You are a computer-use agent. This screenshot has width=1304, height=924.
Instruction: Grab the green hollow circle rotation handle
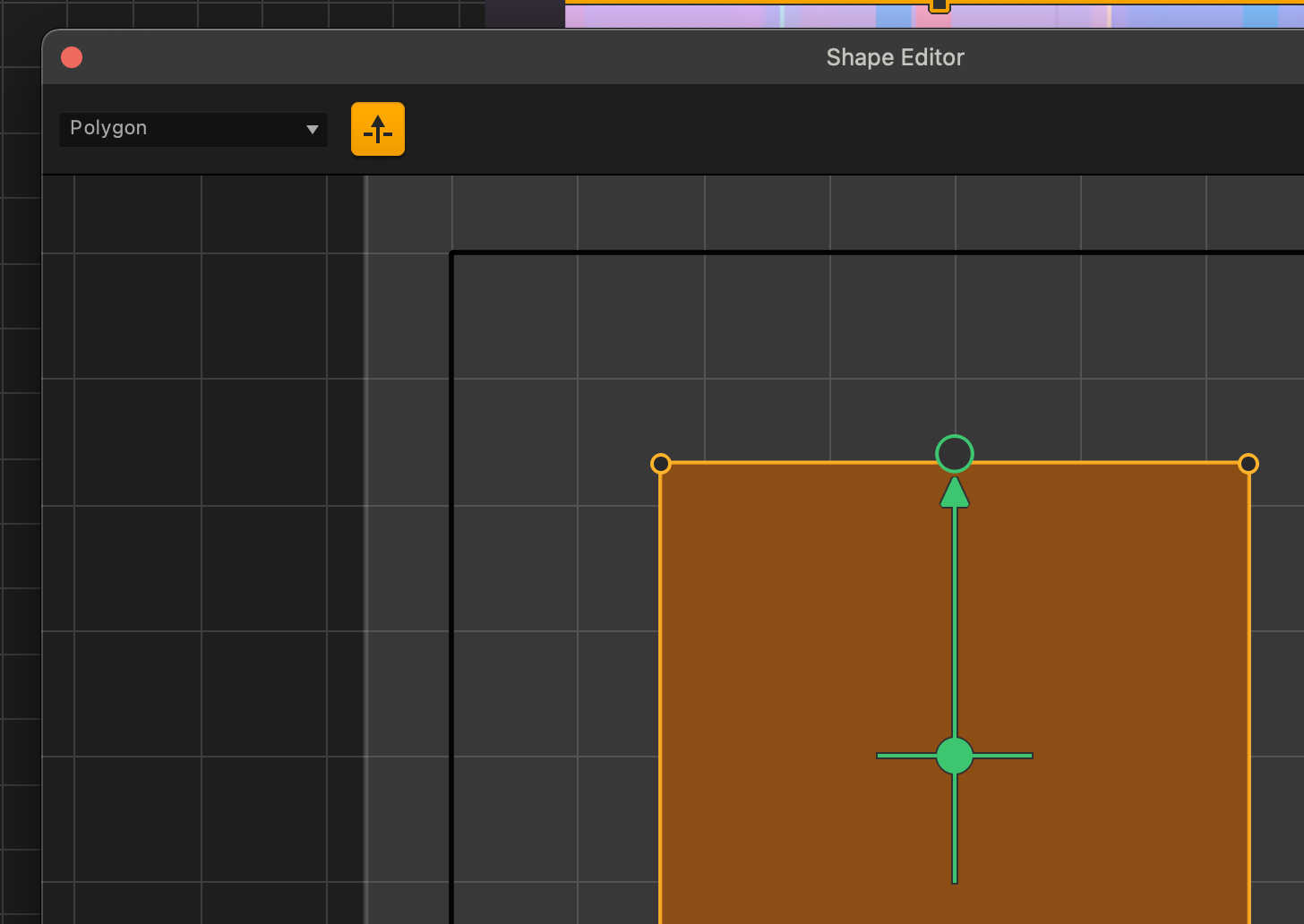tap(955, 453)
